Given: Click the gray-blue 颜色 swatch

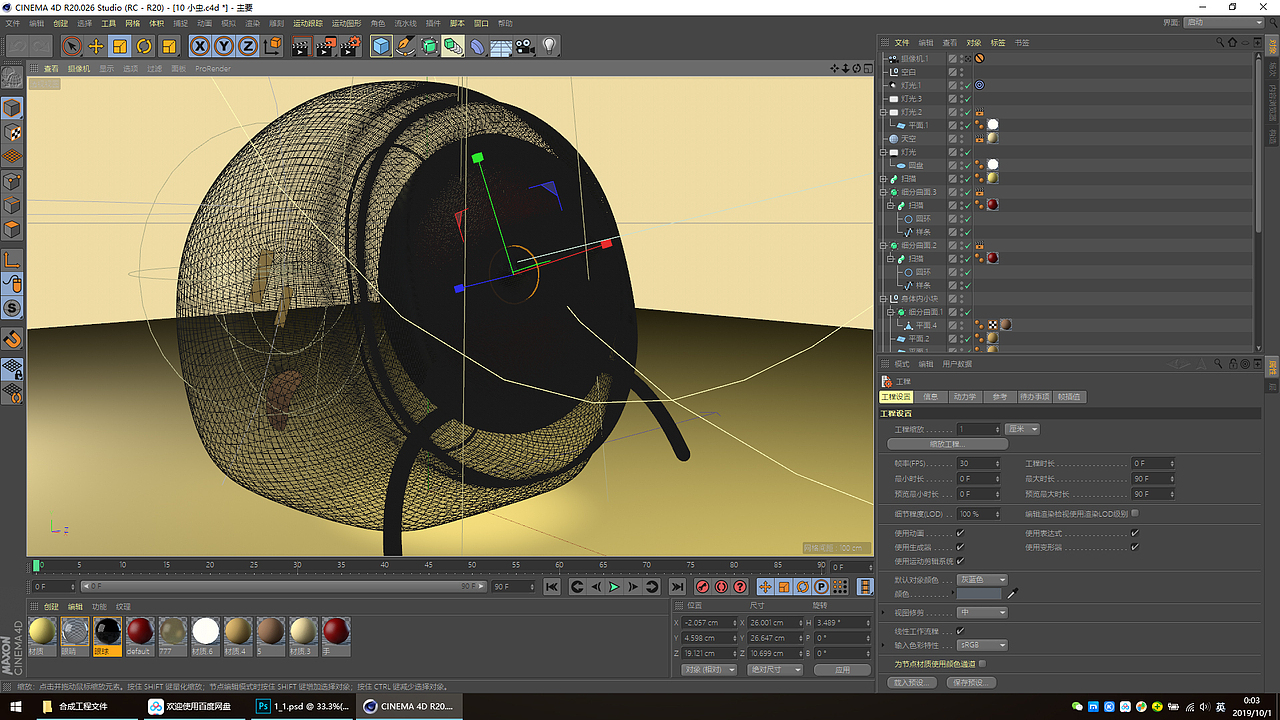Looking at the screenshot, I should 979,594.
